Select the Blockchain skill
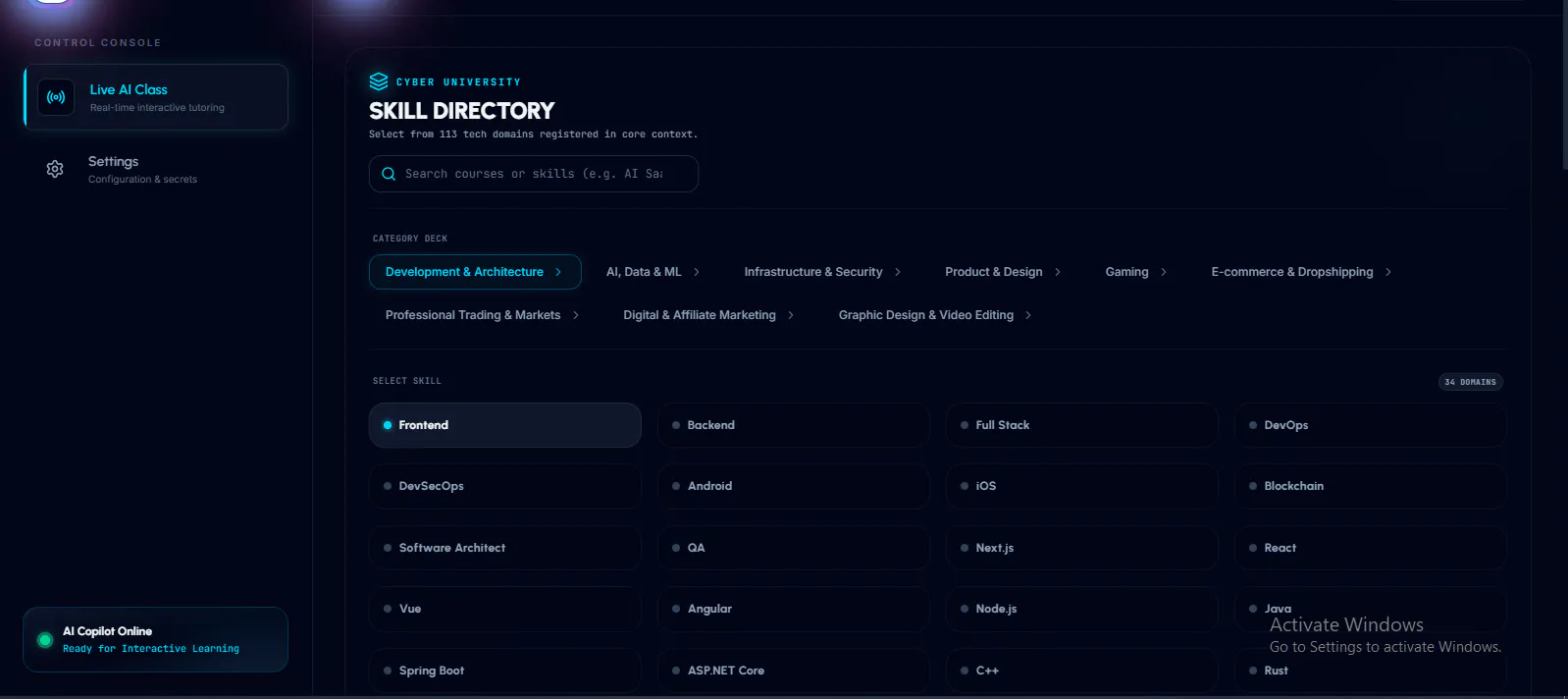 point(1371,486)
